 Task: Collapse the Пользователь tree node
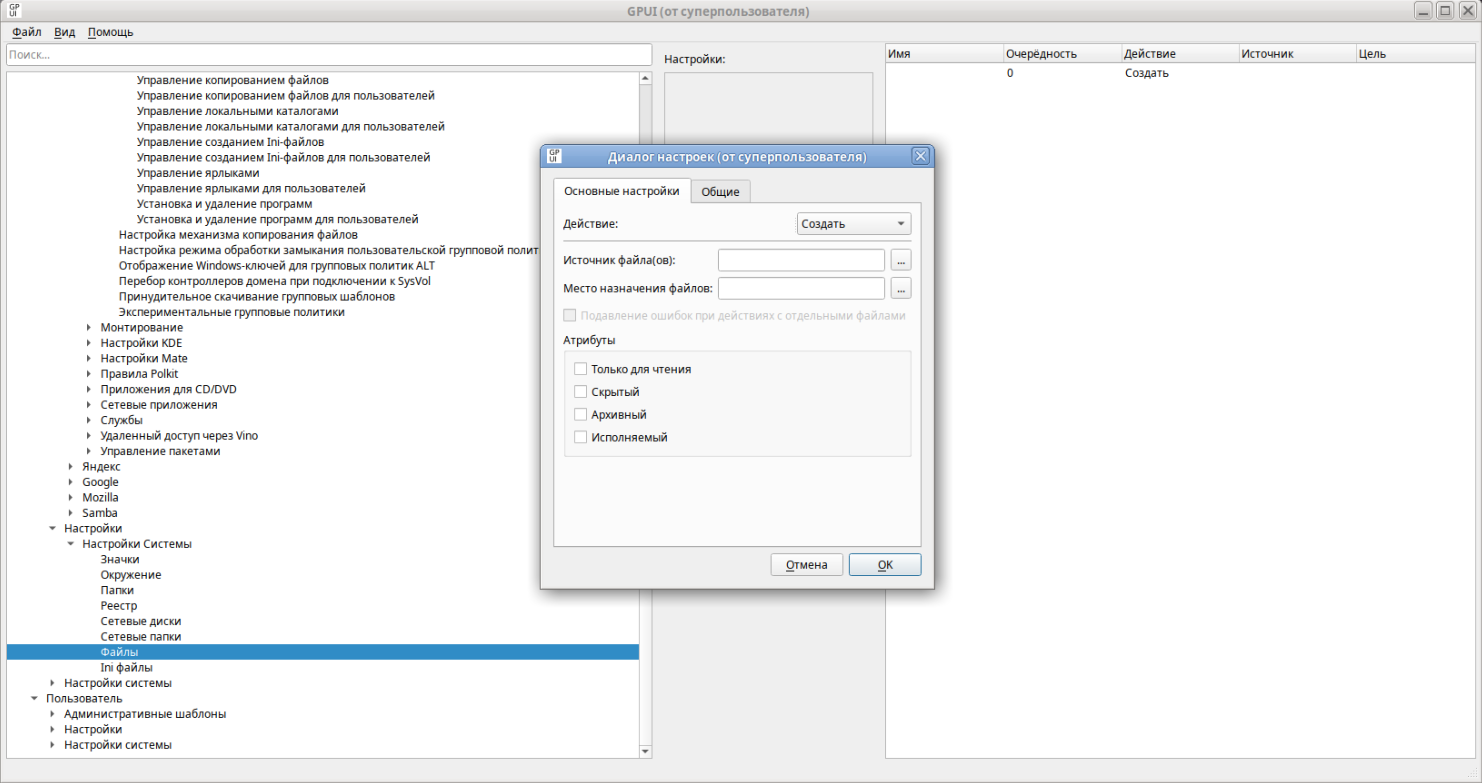pyautogui.click(x=35, y=698)
